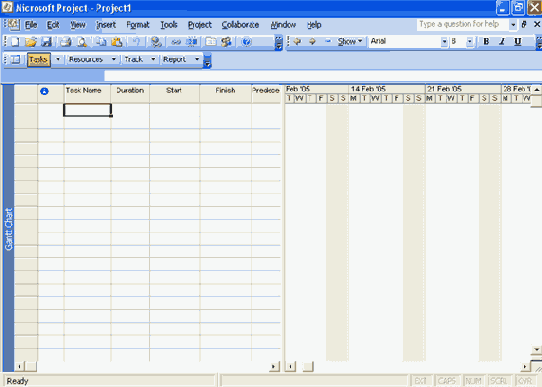The image size is (542, 387).
Task: Open the dropdown arrow next to Tasks
Action: click(58, 59)
